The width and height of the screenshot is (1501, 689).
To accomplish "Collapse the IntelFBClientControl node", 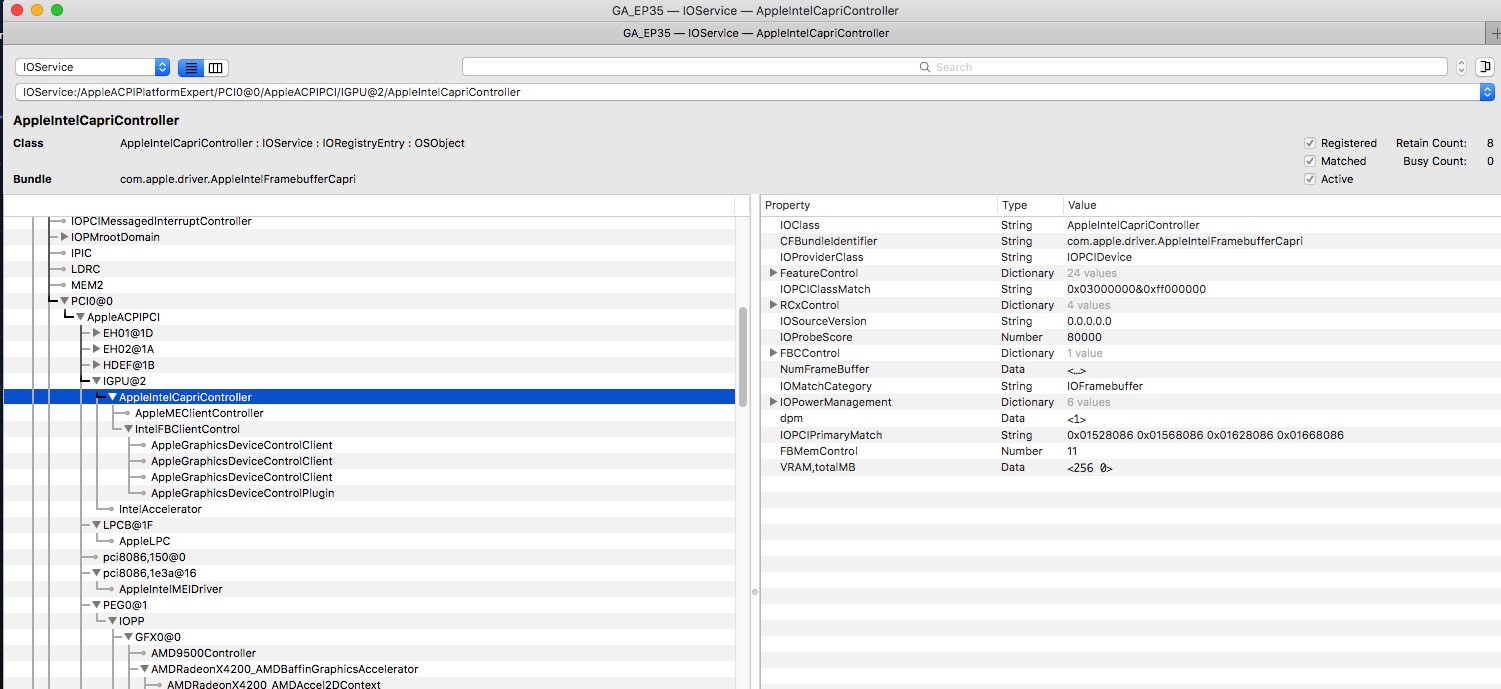I will click(x=128, y=429).
